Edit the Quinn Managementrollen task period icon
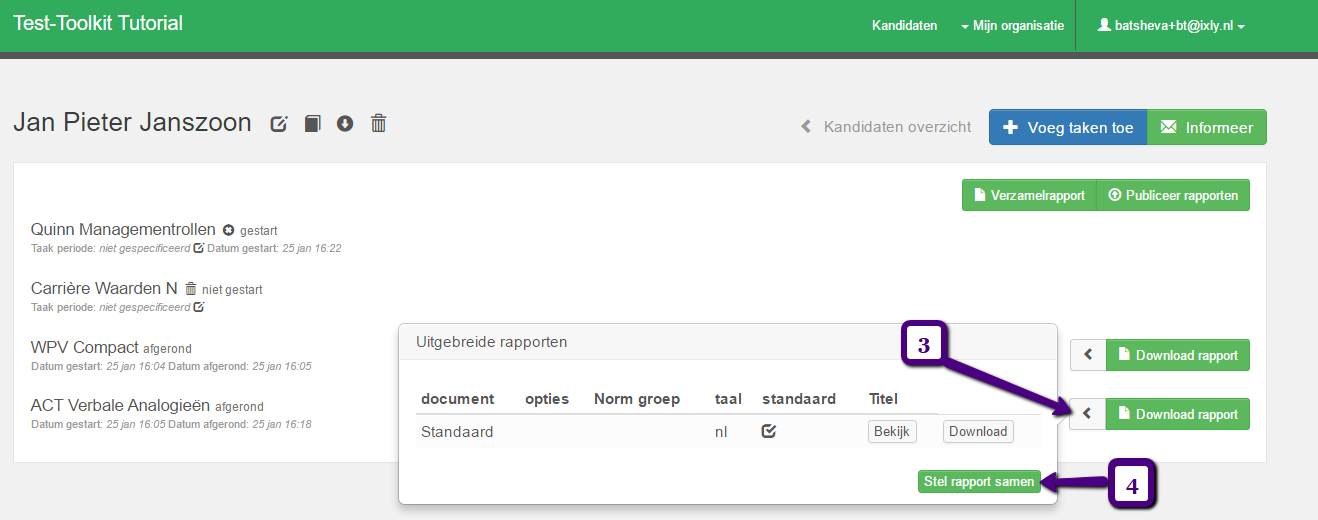 [x=199, y=247]
